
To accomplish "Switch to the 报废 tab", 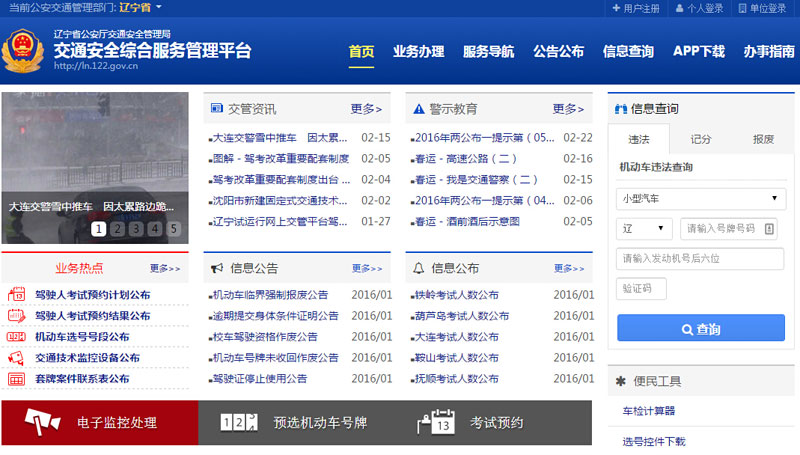I will (x=763, y=139).
